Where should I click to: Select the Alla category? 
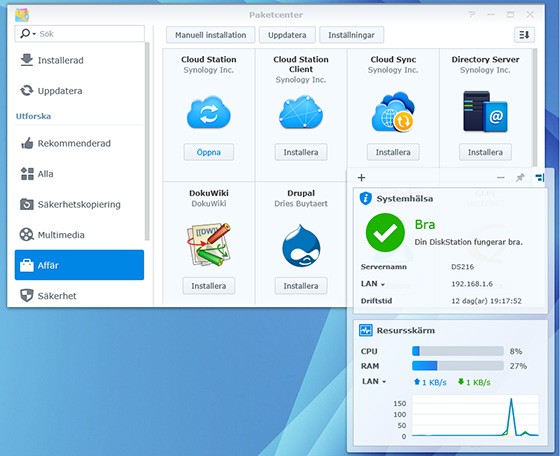coord(79,174)
